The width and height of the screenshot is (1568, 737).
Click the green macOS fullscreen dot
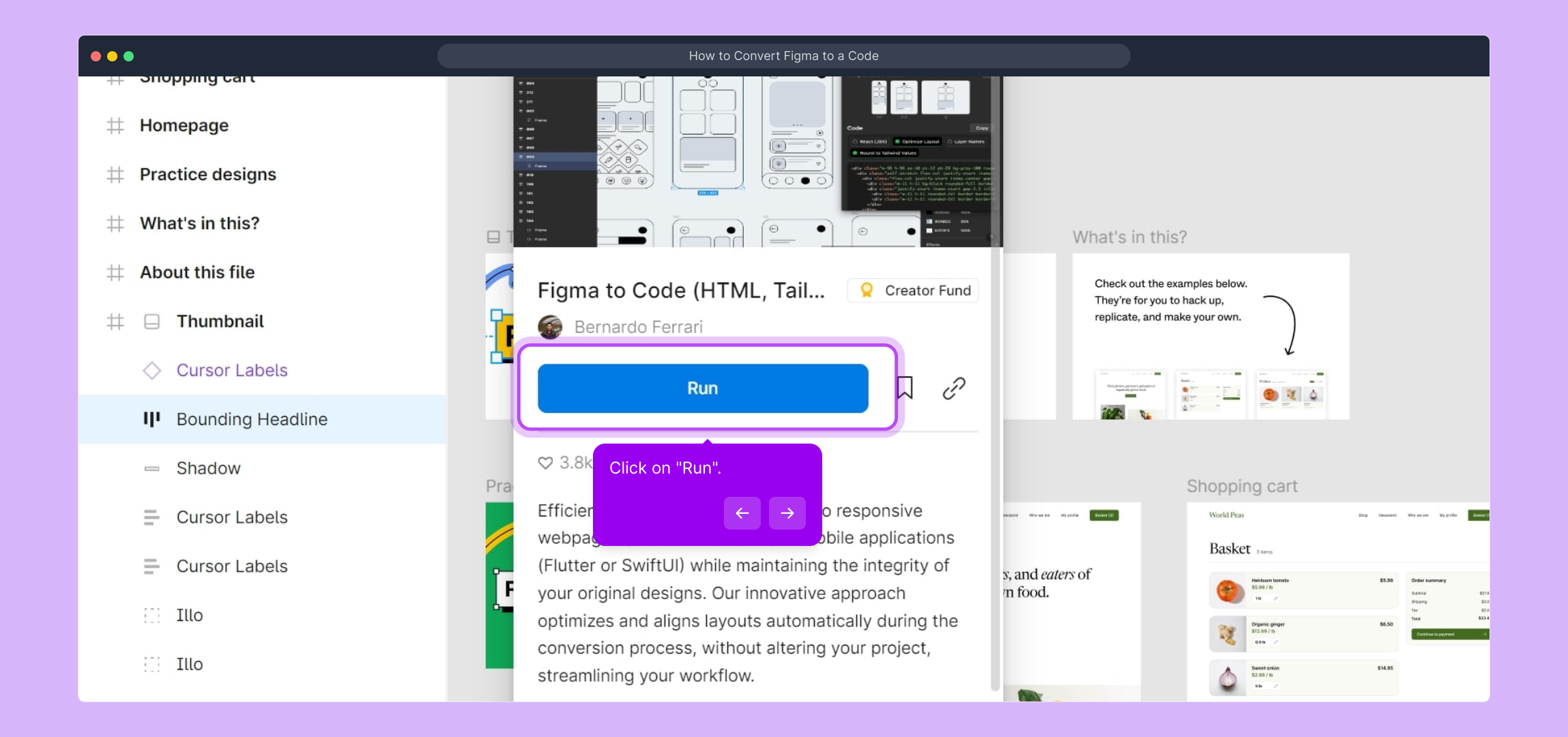129,56
